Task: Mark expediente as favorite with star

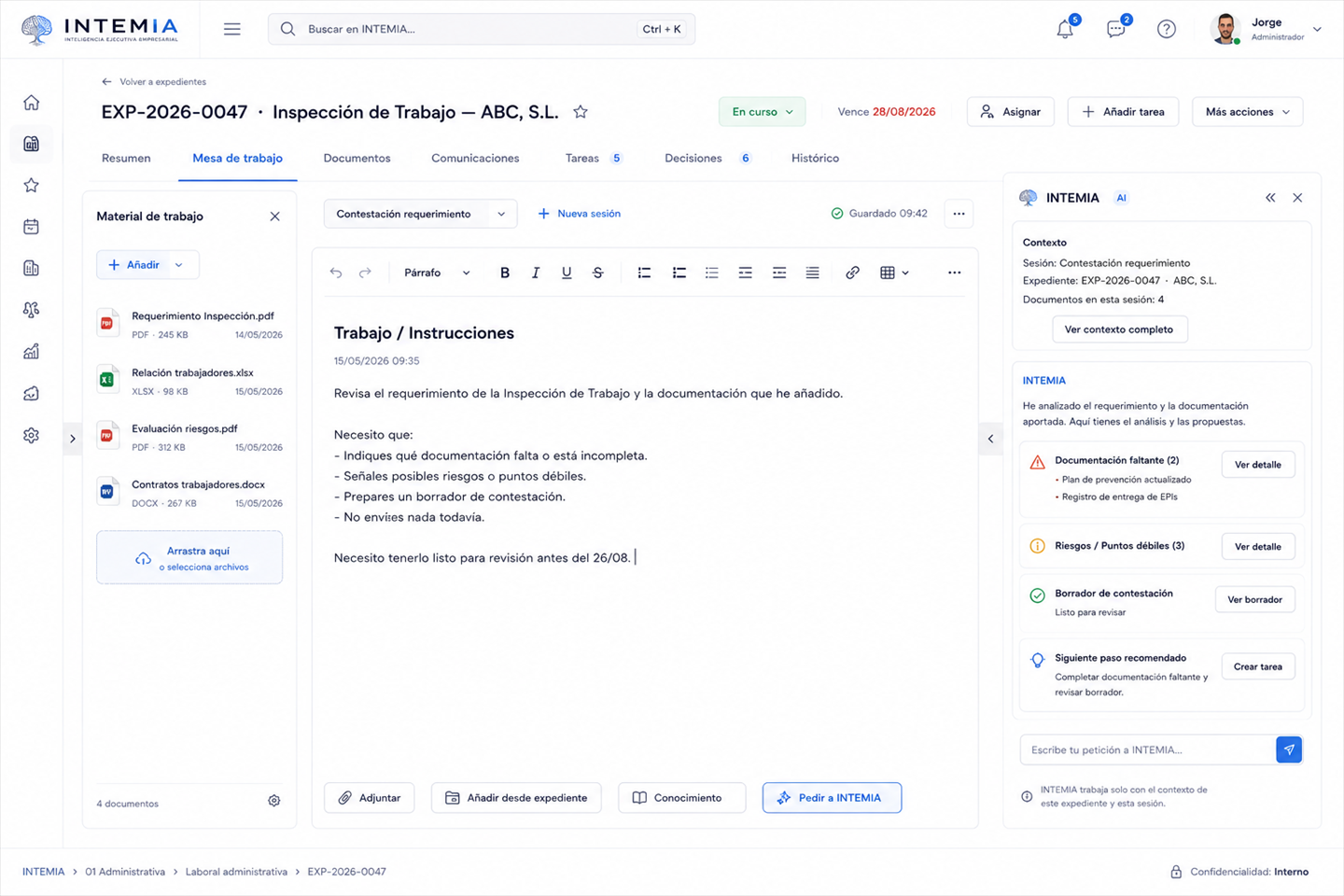Action: [581, 112]
